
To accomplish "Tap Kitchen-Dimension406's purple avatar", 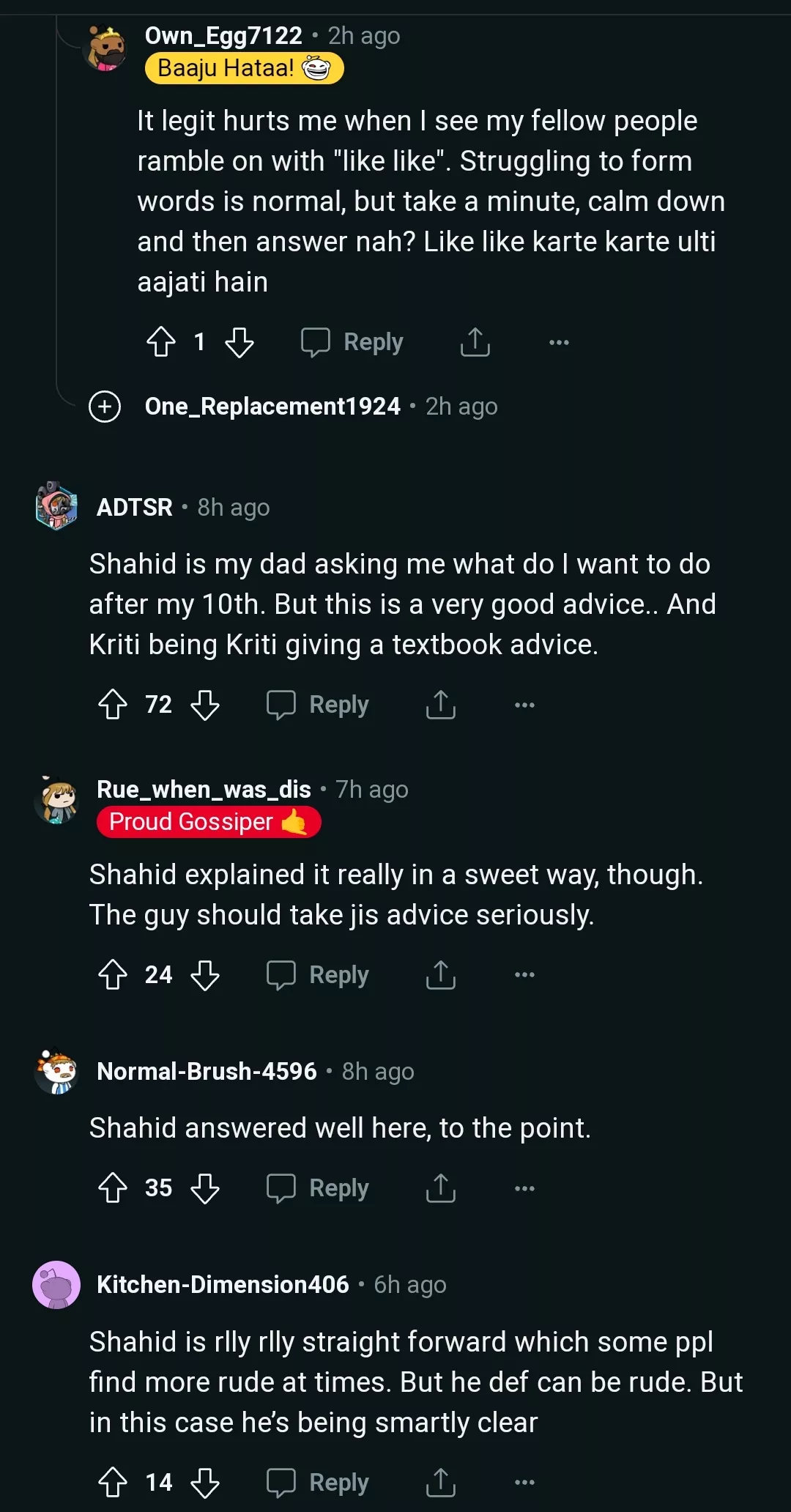I will coord(56,1285).
